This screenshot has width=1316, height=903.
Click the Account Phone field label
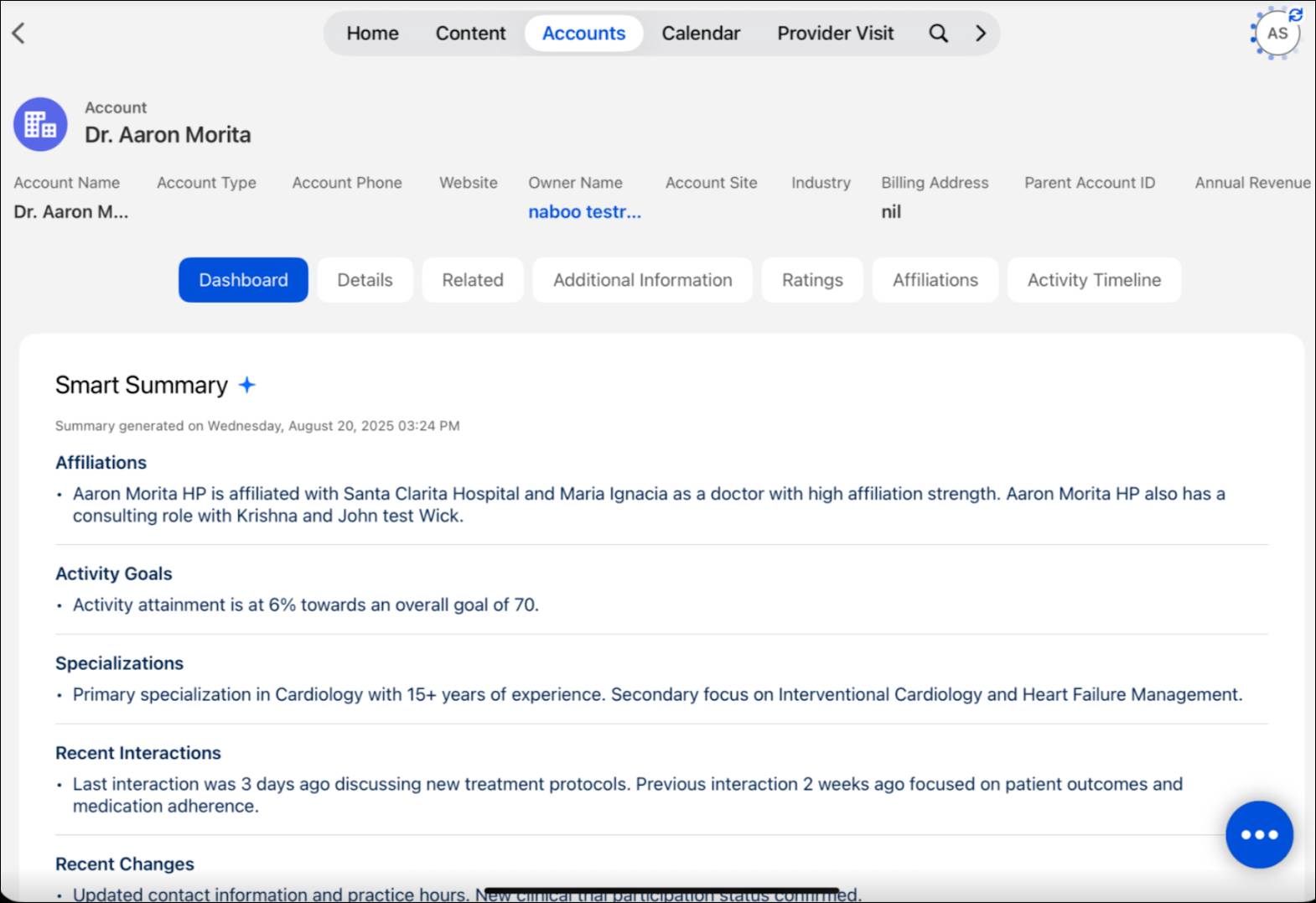(x=347, y=183)
